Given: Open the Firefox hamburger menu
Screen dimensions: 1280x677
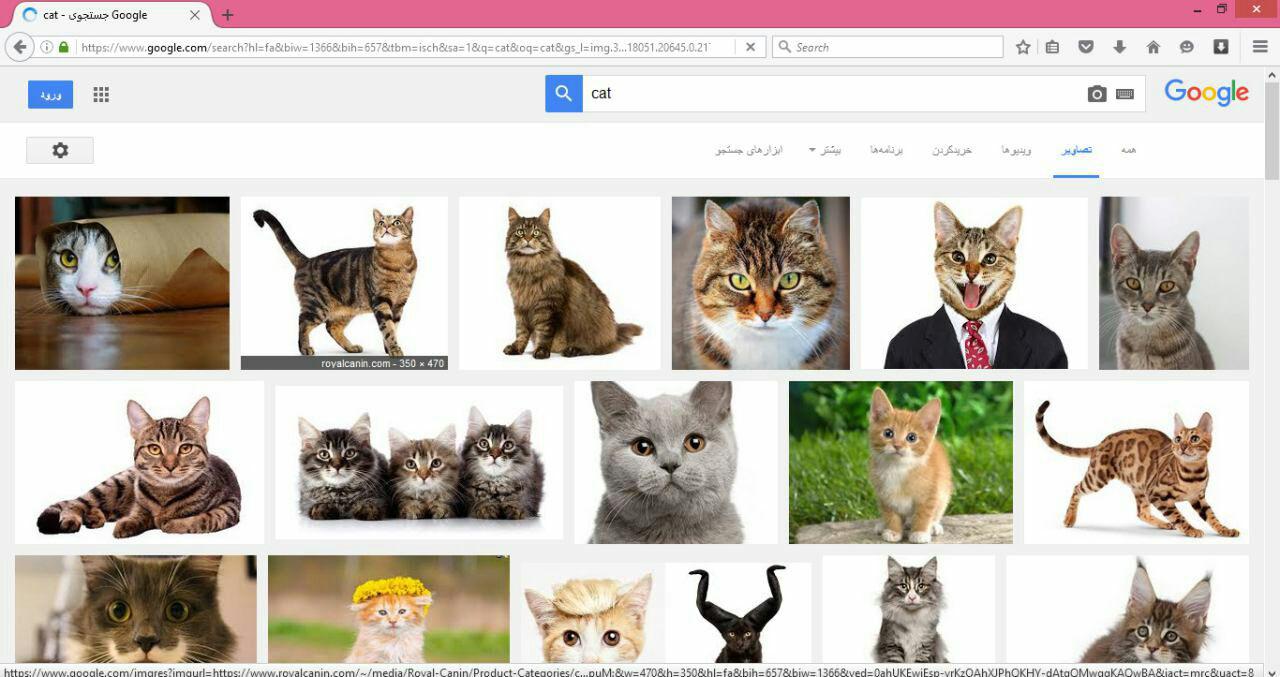Looking at the screenshot, I should coord(1260,47).
